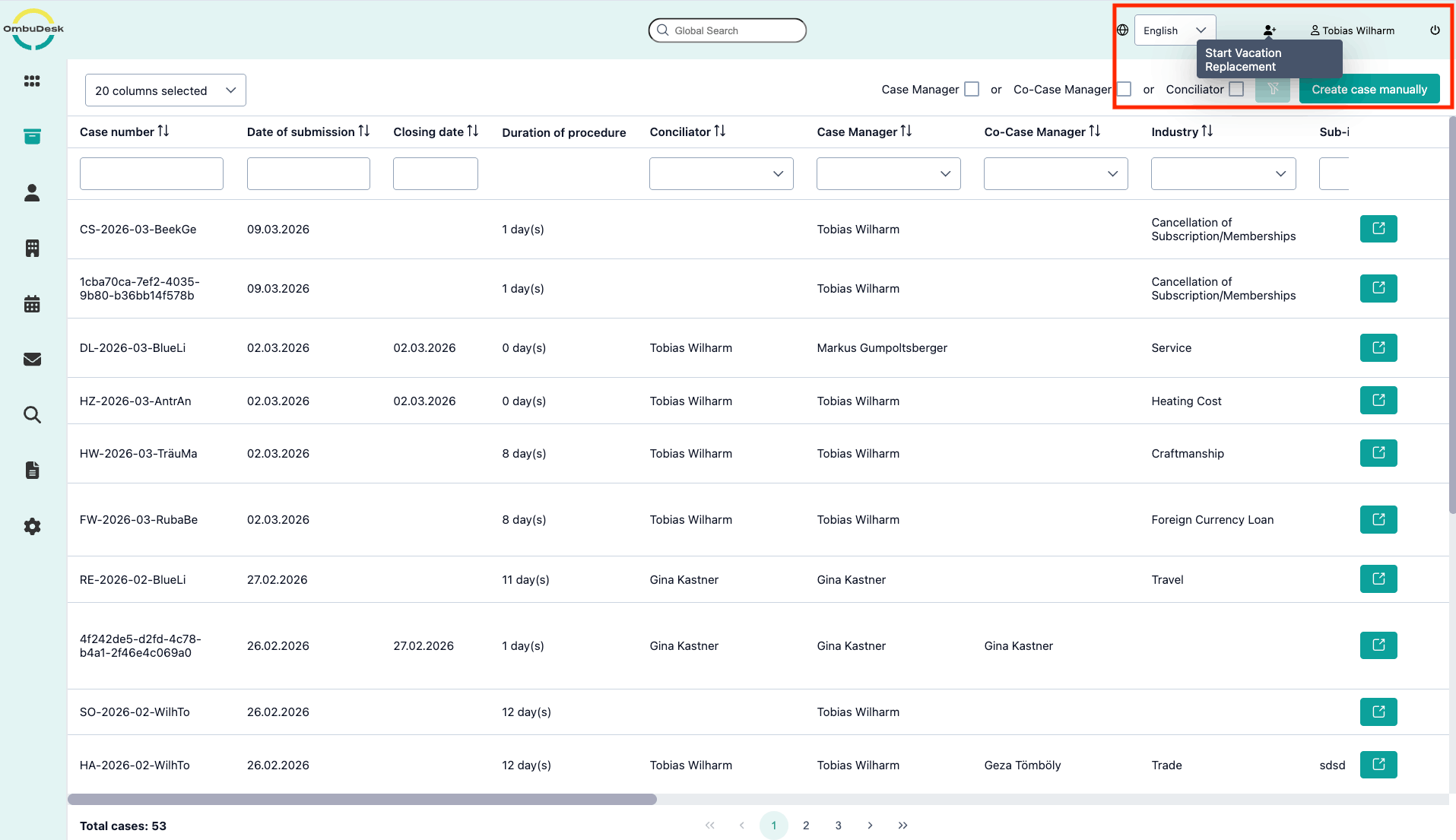Click the horizontal table scrollbar
Image resolution: width=1456 pixels, height=840 pixels.
362,800
